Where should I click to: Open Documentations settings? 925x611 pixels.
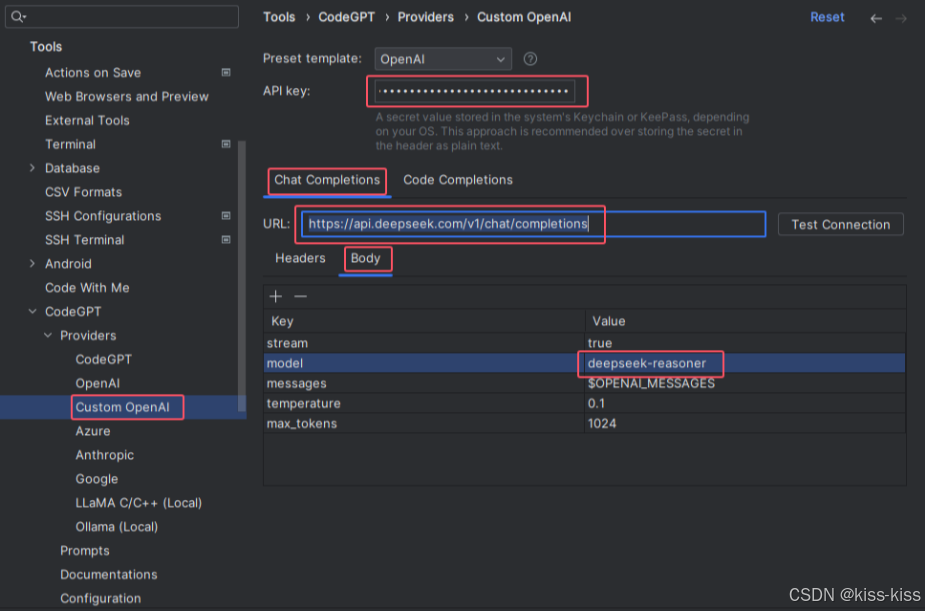point(109,574)
